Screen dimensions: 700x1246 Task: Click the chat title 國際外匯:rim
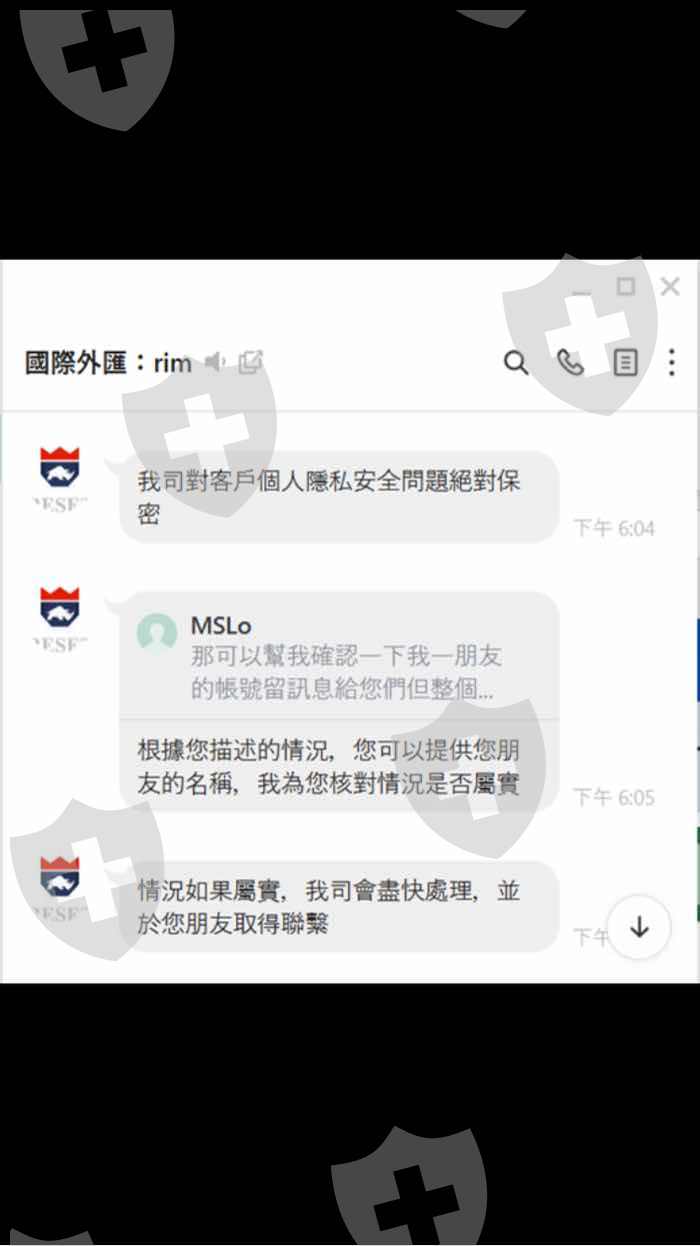(108, 362)
